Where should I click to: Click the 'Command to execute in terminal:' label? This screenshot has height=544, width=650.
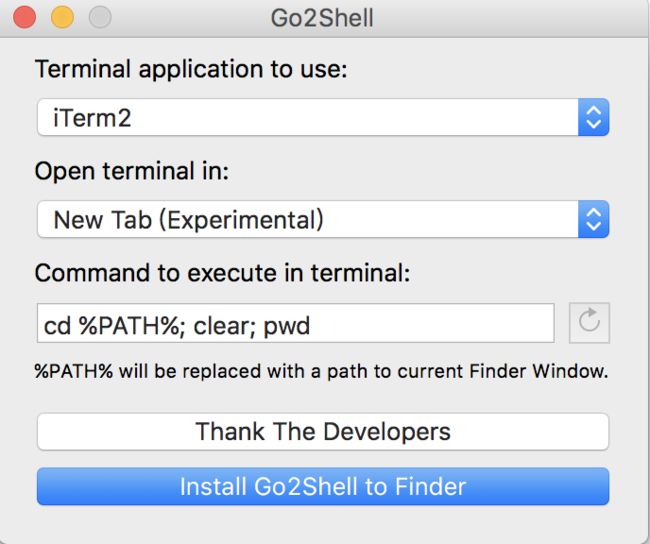pyautogui.click(x=223, y=273)
